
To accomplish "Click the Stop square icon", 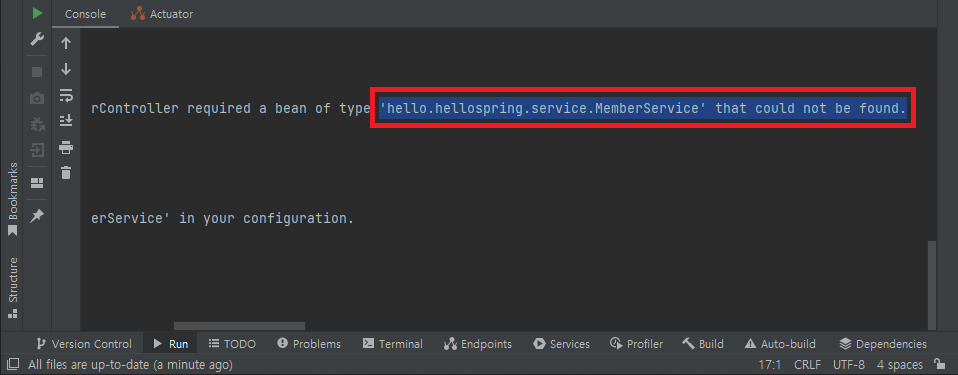I will point(37,72).
